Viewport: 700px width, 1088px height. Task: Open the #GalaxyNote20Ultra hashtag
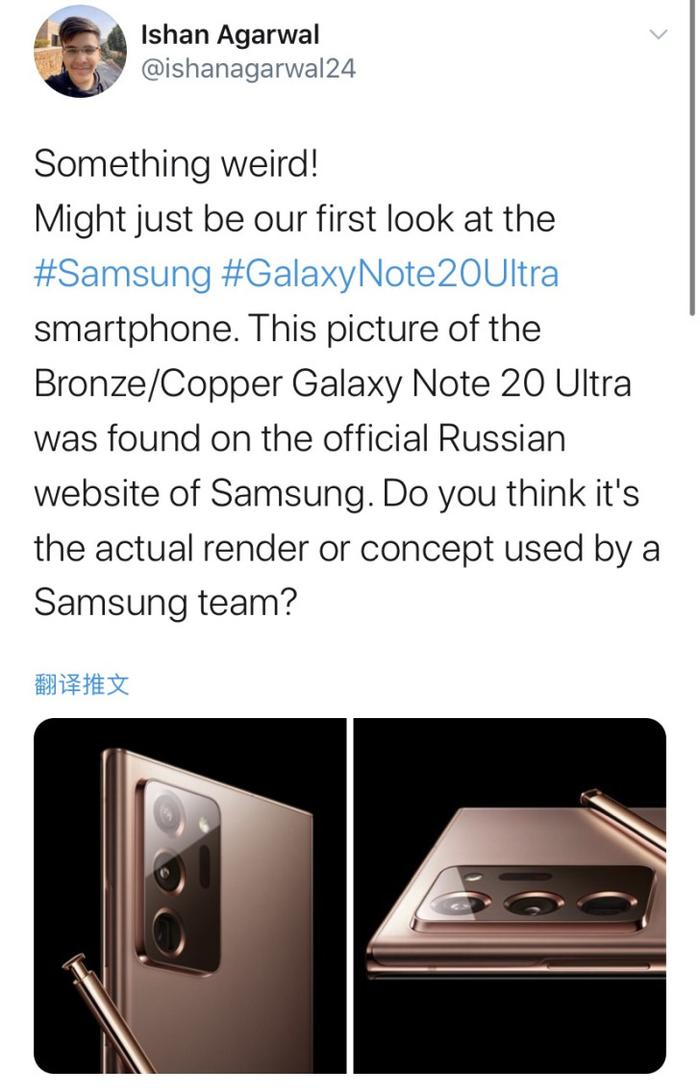point(389,275)
